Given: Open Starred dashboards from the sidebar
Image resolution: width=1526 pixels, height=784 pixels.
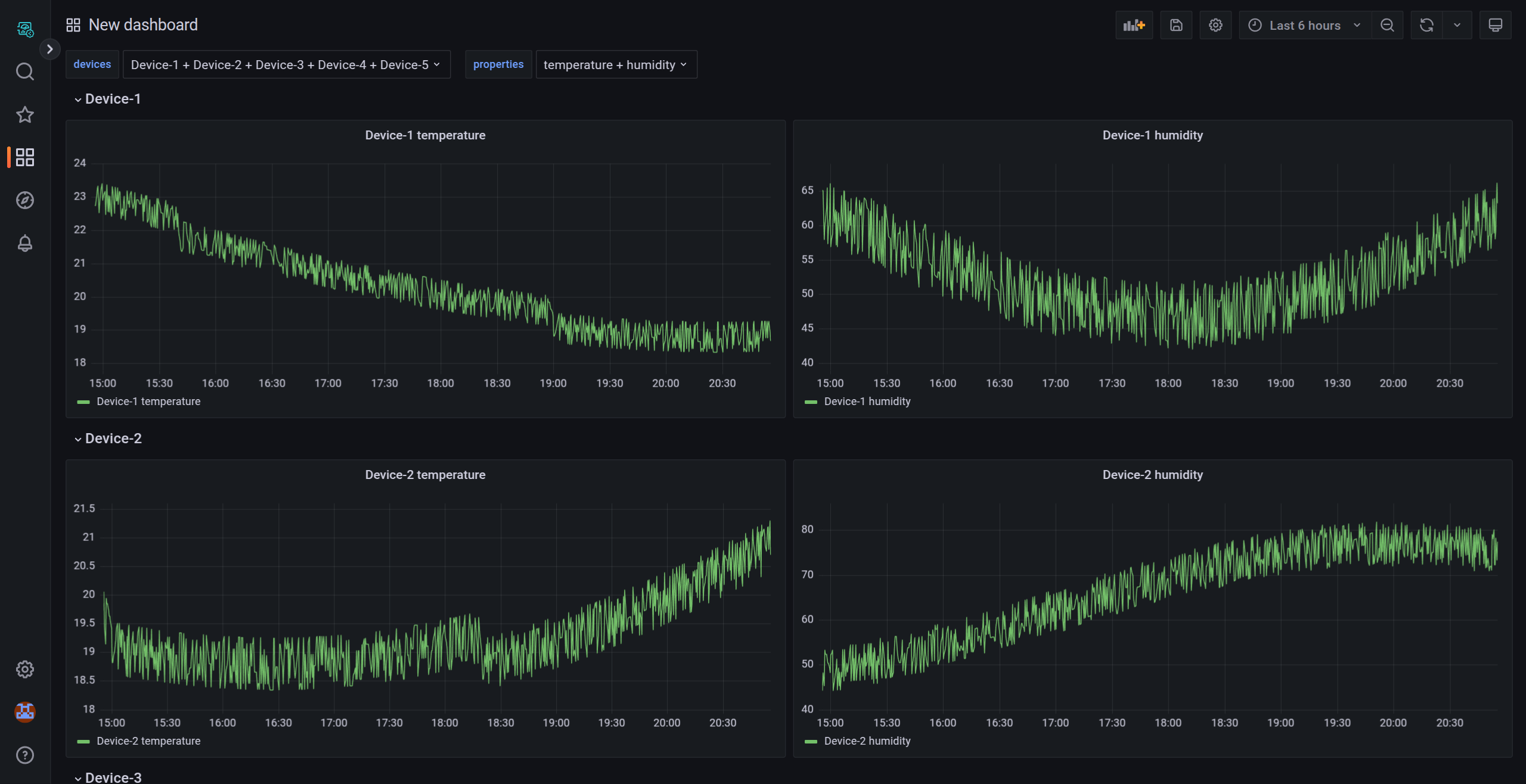Looking at the screenshot, I should pos(25,114).
